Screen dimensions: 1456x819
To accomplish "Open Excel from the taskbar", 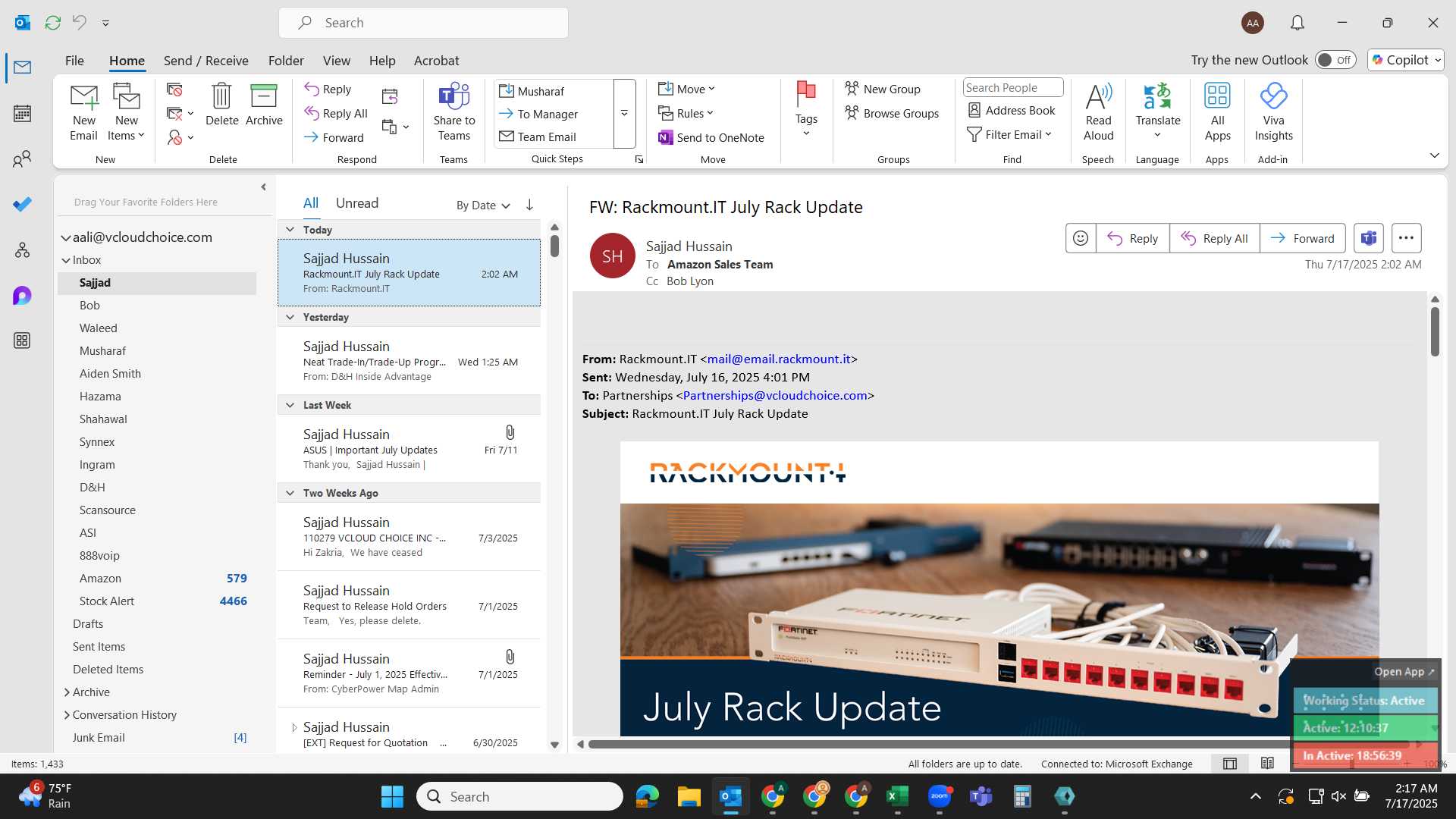I will (x=897, y=796).
